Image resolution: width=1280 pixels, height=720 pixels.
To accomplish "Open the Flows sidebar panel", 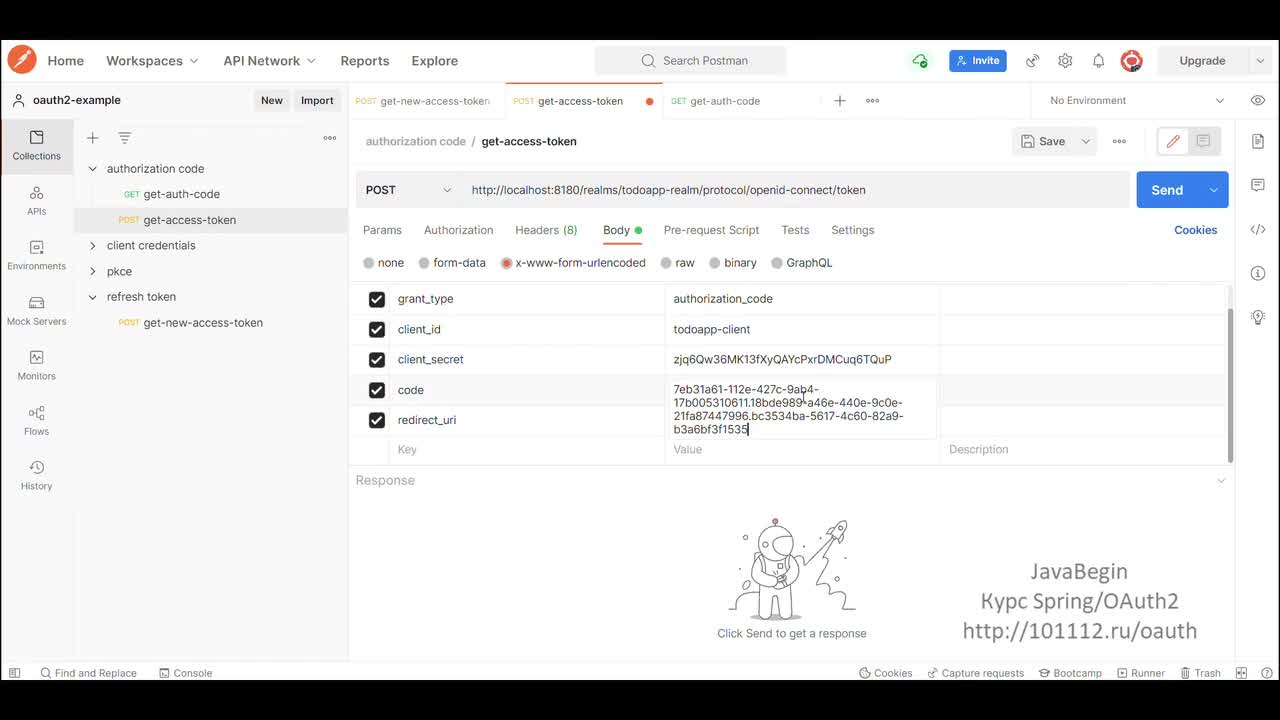I will [x=36, y=420].
